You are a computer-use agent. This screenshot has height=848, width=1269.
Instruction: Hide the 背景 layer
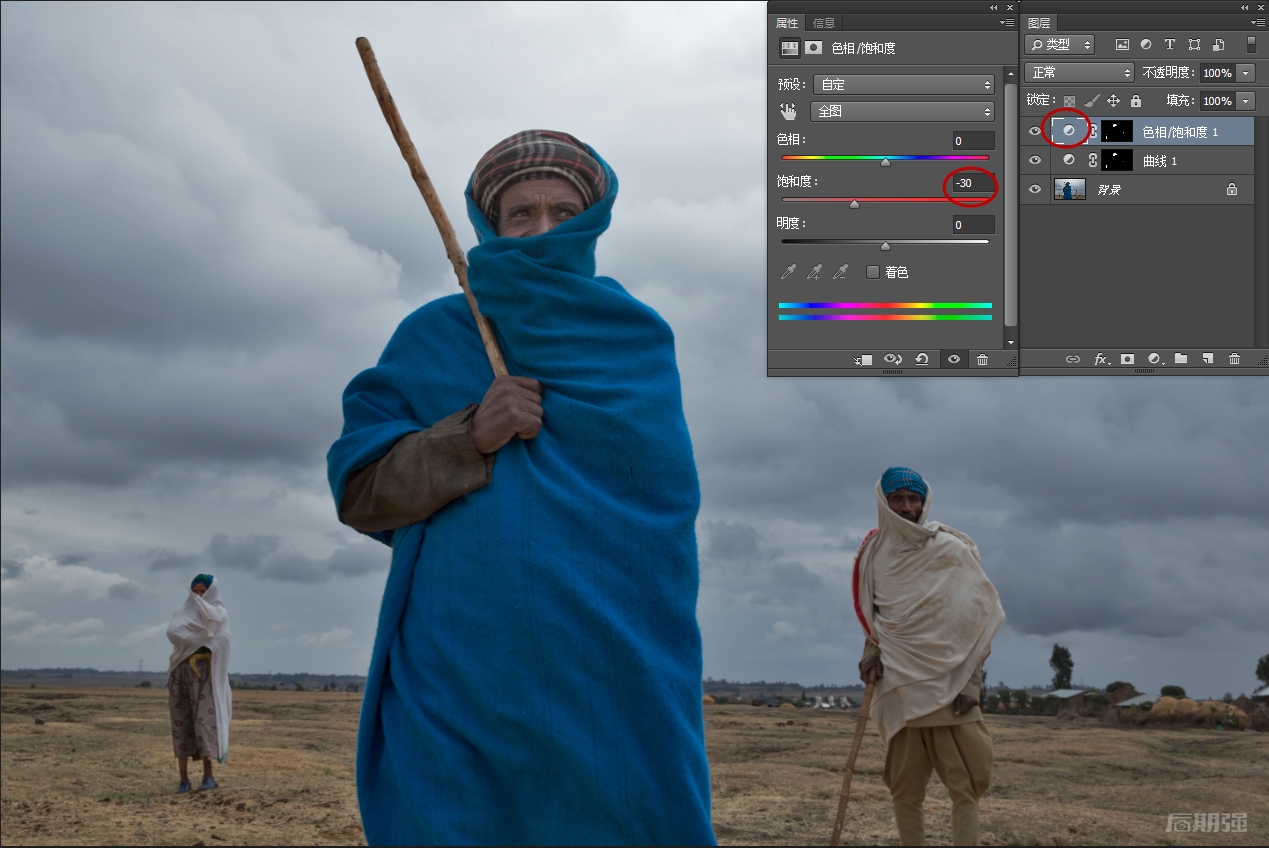(x=1035, y=189)
